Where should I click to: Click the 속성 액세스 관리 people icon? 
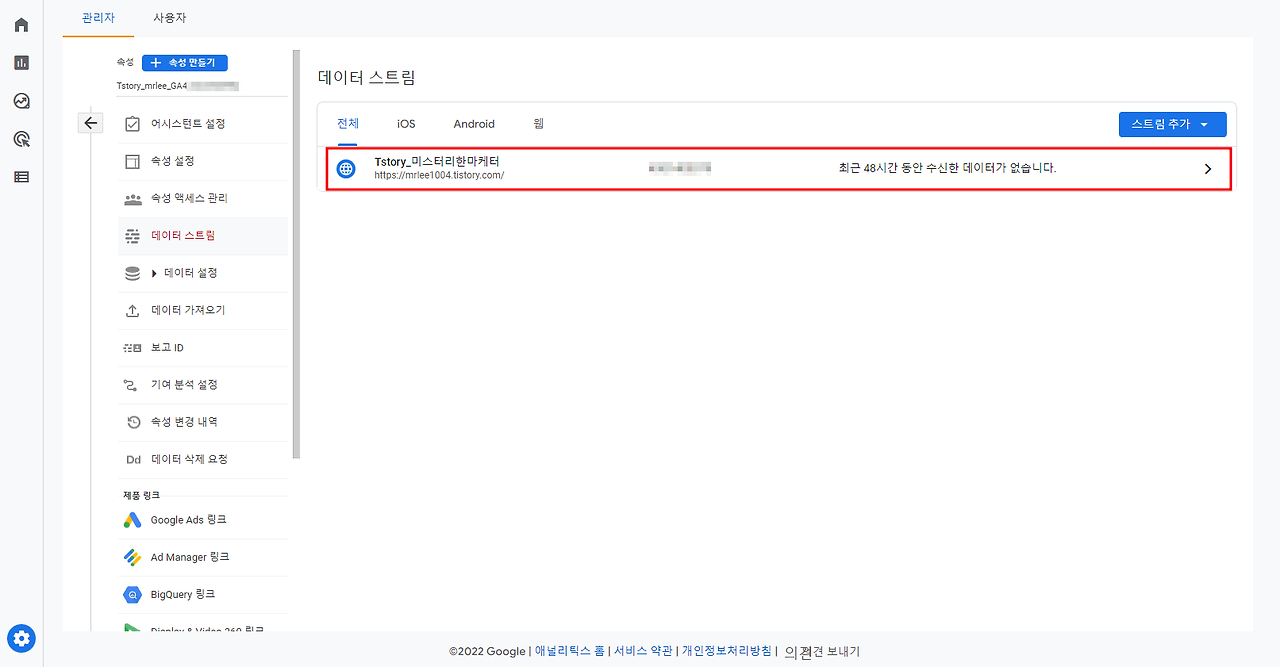tap(132, 199)
